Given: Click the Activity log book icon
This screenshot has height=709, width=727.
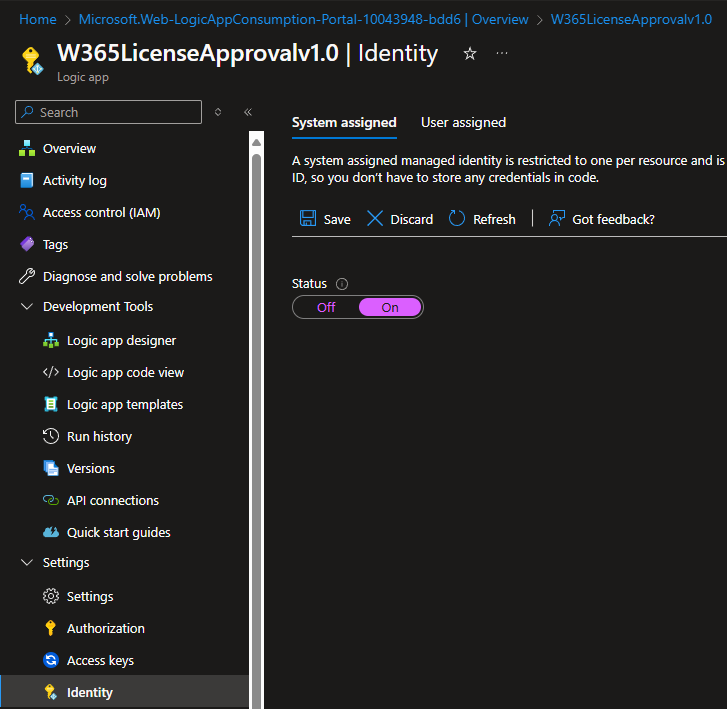Looking at the screenshot, I should (27, 180).
